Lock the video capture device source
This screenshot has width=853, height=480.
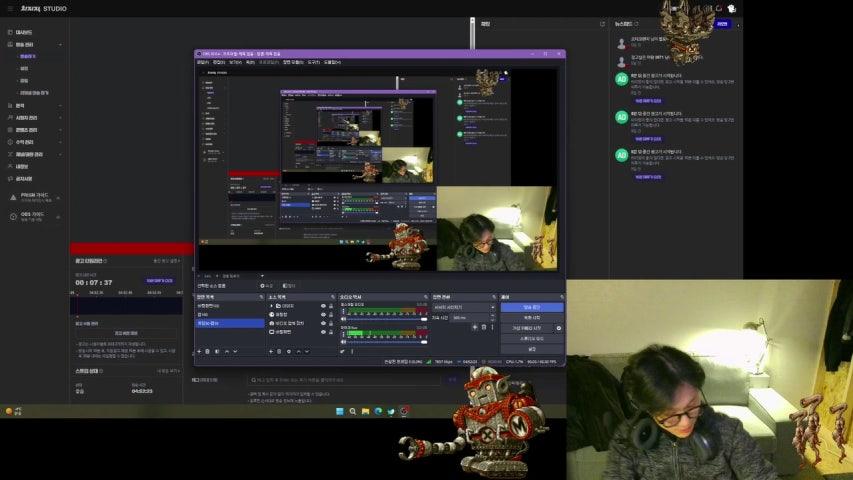(331, 323)
